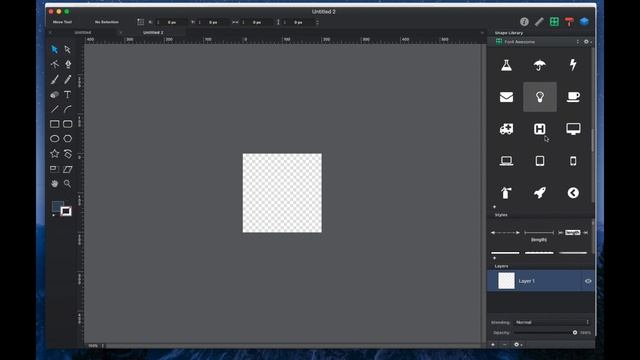Pick the lightning bolt shape
The image size is (640, 360).
point(573,65)
